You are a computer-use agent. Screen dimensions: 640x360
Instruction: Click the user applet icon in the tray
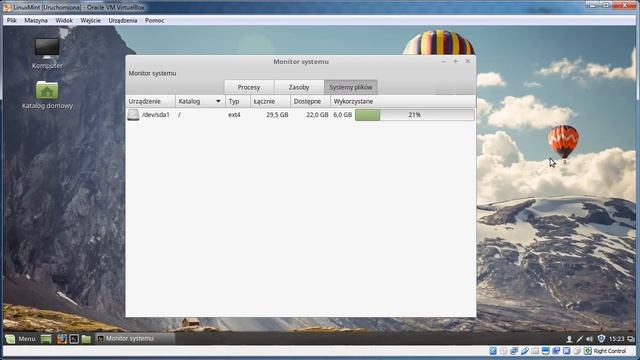(569, 339)
